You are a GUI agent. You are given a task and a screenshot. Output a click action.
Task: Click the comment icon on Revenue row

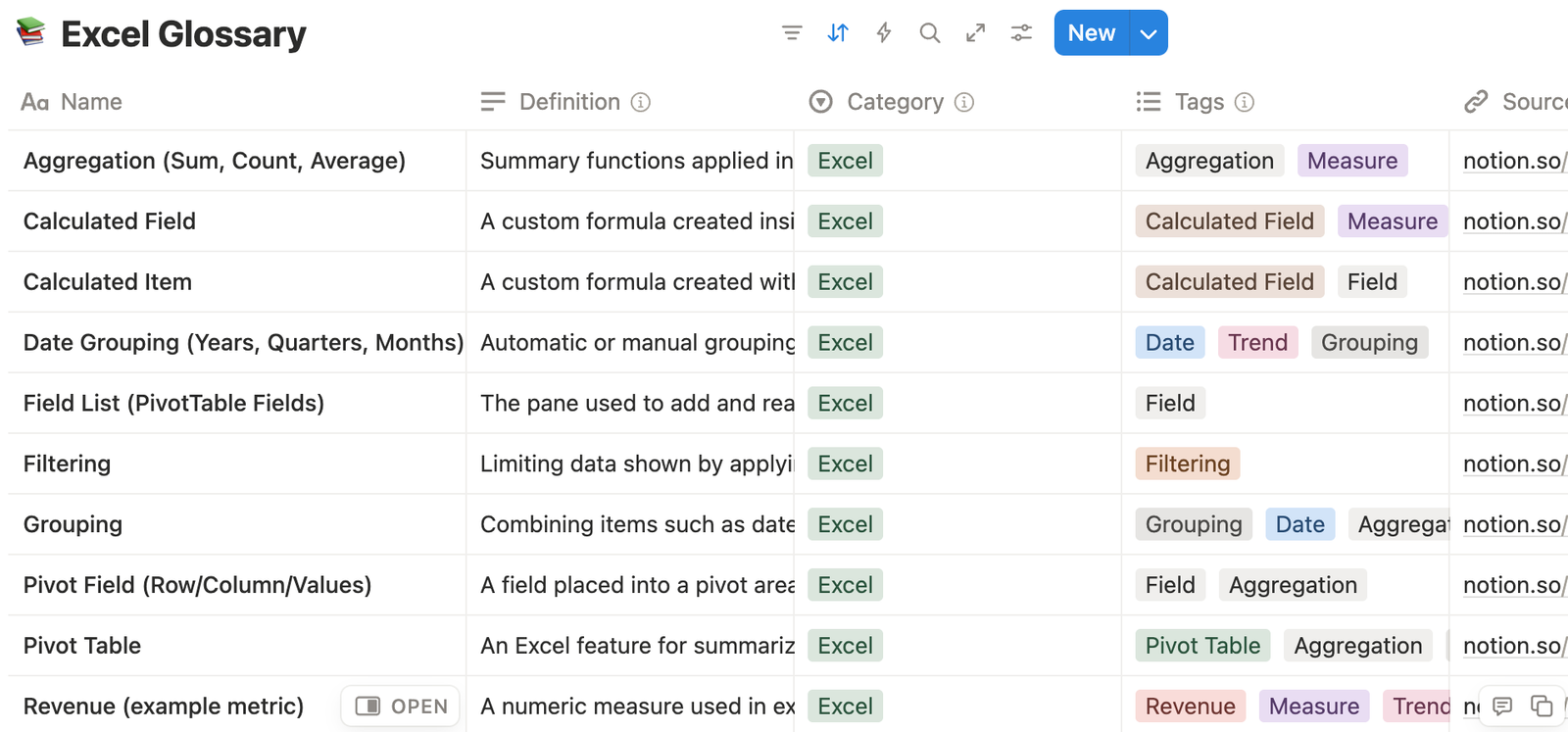1502,706
